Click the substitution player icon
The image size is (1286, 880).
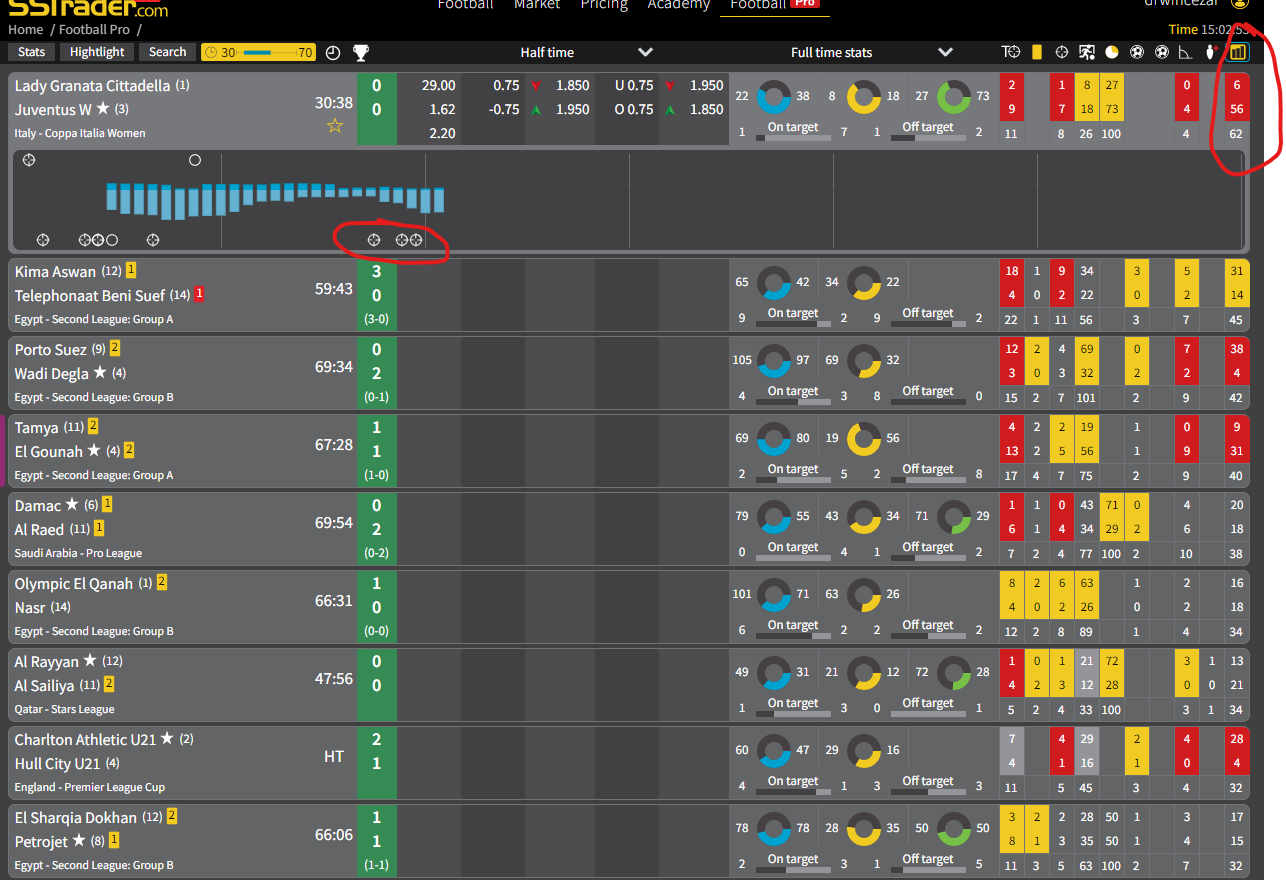click(x=1087, y=52)
